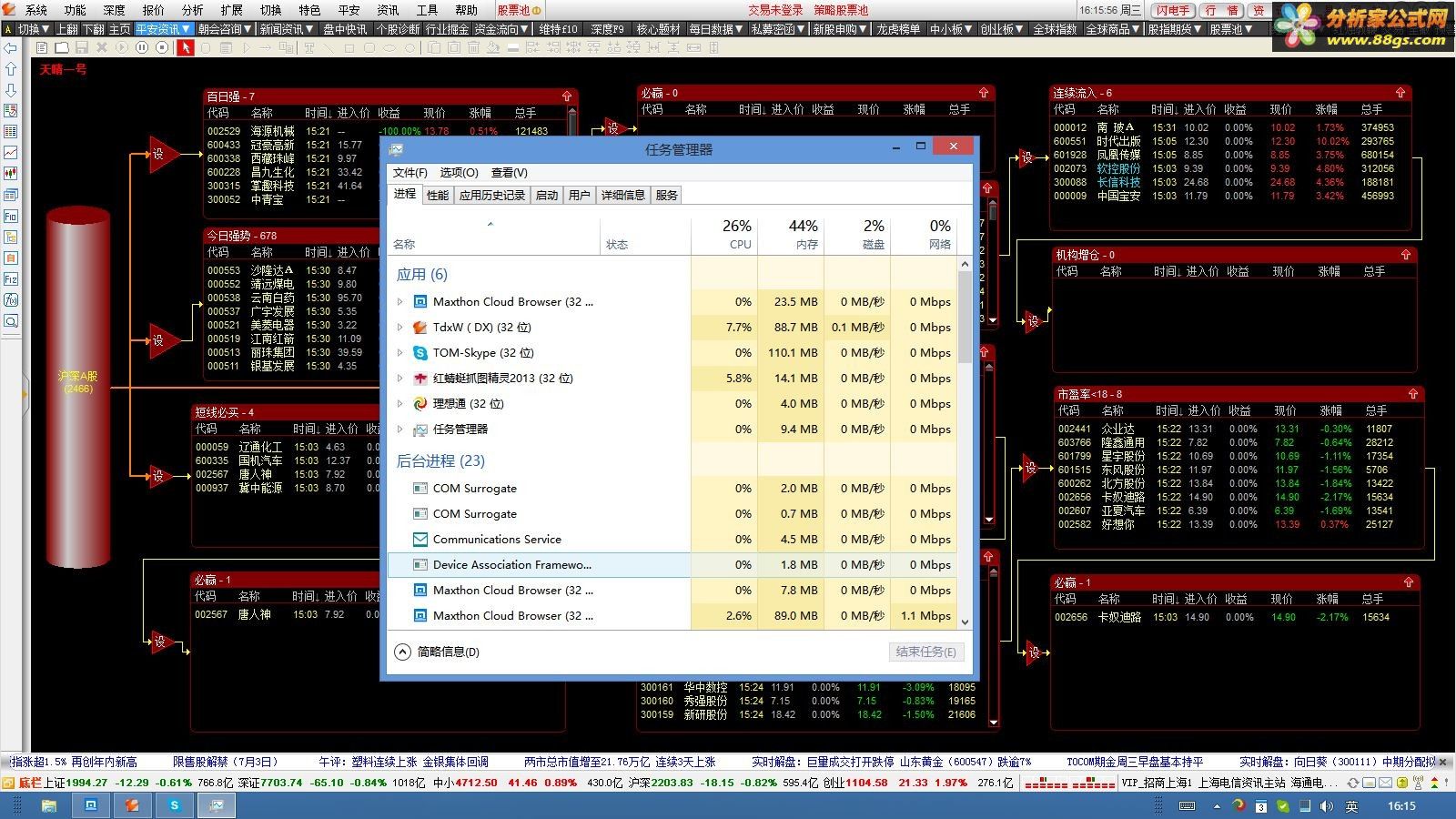Select the Device Association Framework process row
Screen dimensions: 1456x819
click(x=672, y=564)
